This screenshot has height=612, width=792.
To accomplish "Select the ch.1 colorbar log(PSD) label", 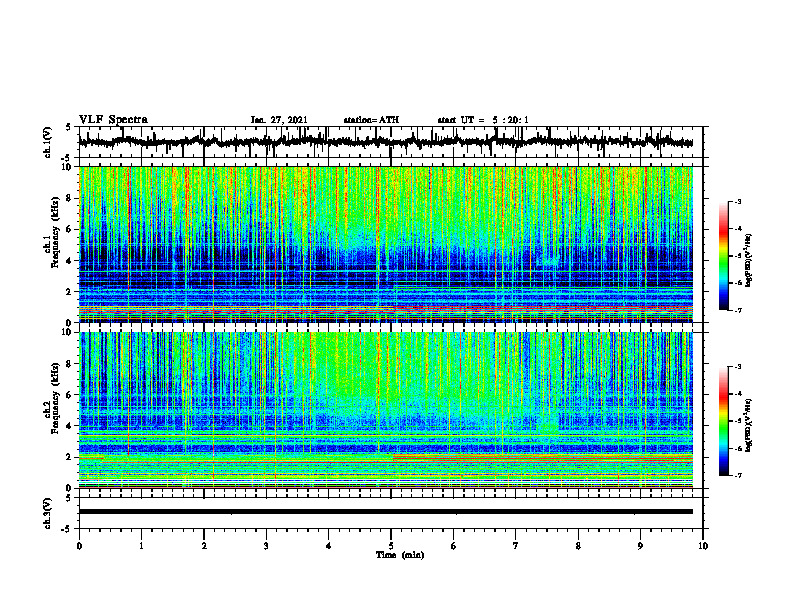I will tap(749, 261).
